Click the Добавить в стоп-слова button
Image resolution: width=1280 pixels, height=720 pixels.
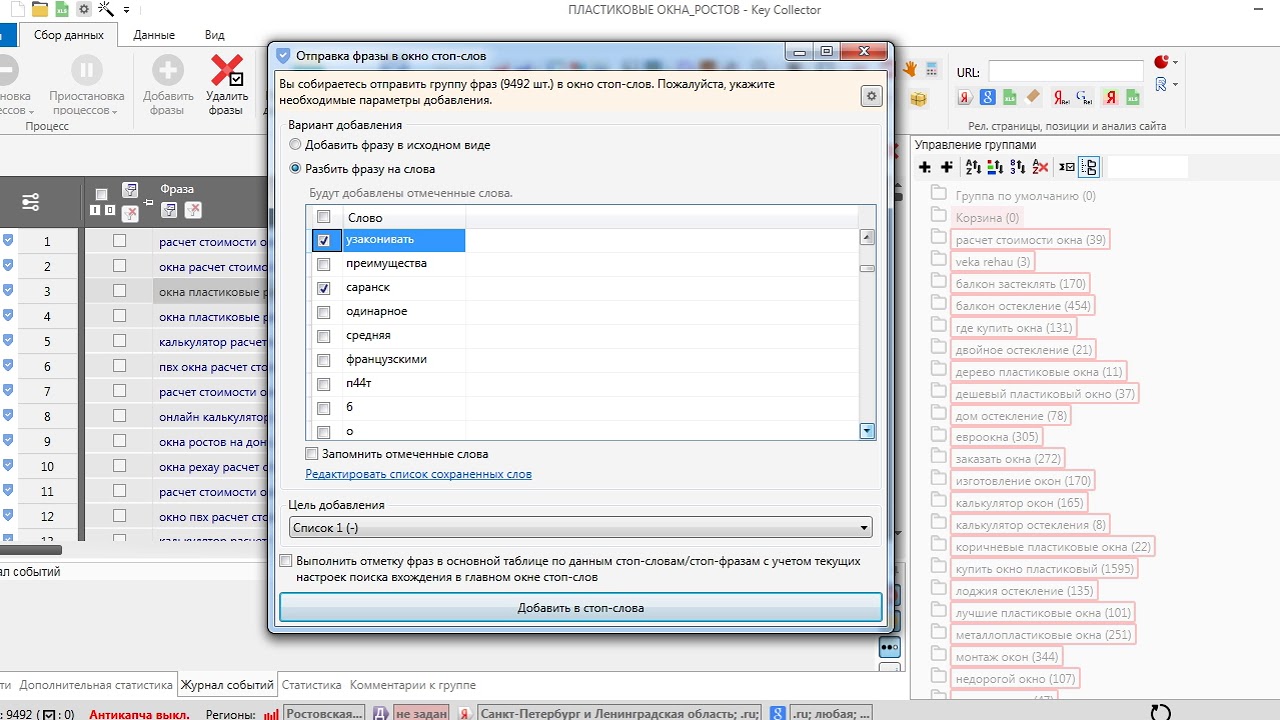[x=581, y=607]
